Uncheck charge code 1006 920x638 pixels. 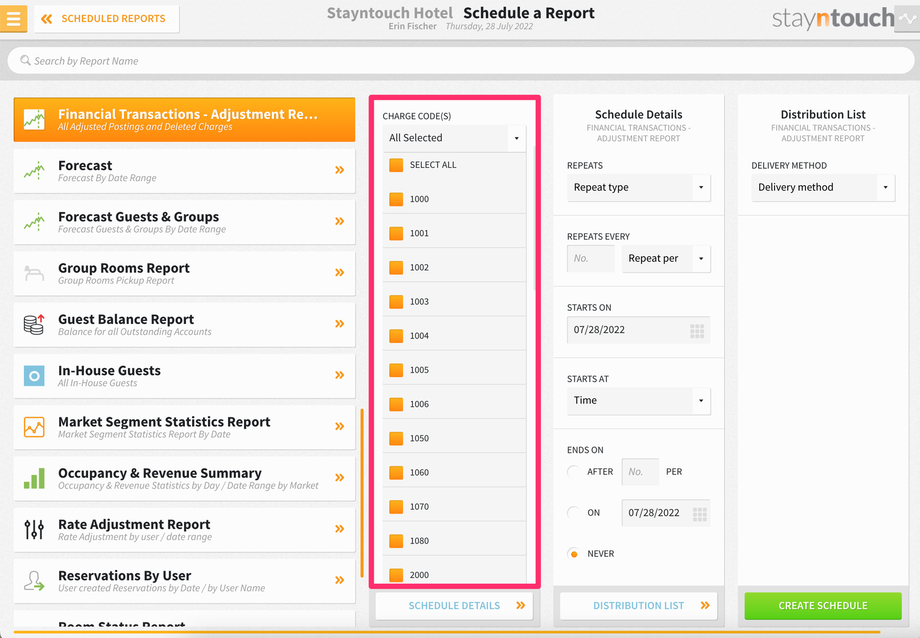tap(396, 404)
